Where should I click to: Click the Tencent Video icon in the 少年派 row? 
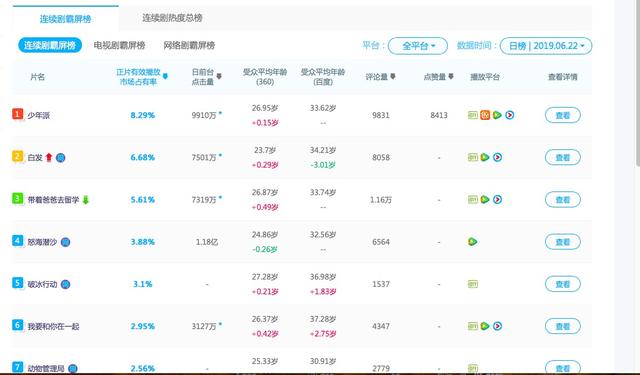[497, 115]
